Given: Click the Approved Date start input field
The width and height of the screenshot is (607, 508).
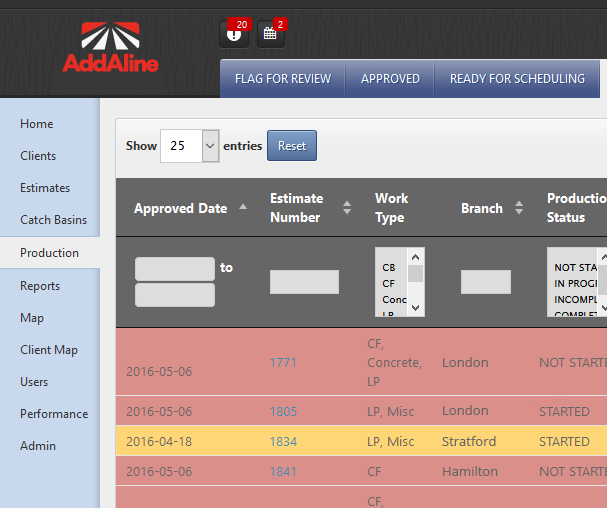Looking at the screenshot, I should [174, 268].
